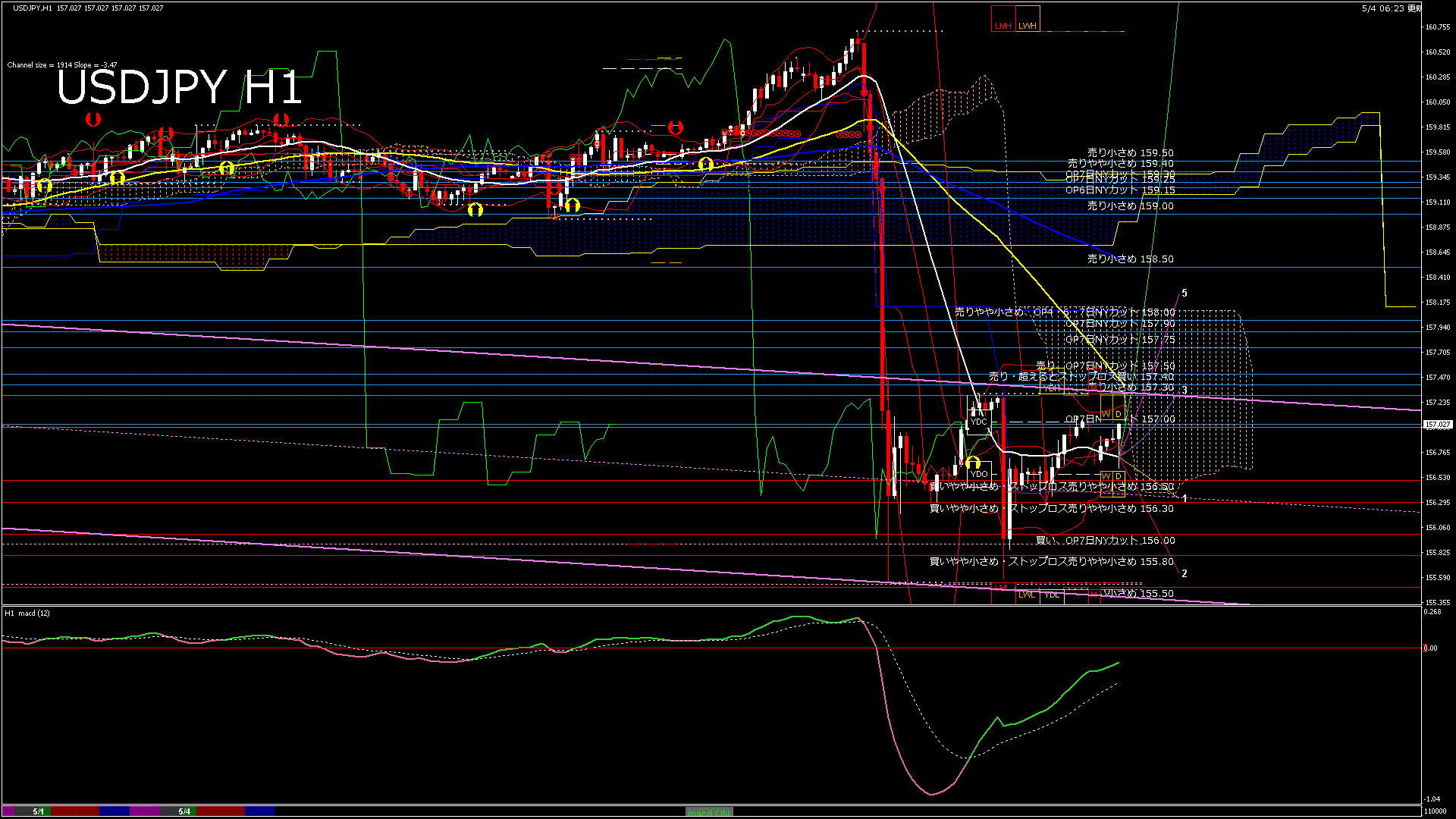The width and height of the screenshot is (1456, 819).
Task: Select the 売り小さめ 158.50 level label
Action: point(1130,259)
